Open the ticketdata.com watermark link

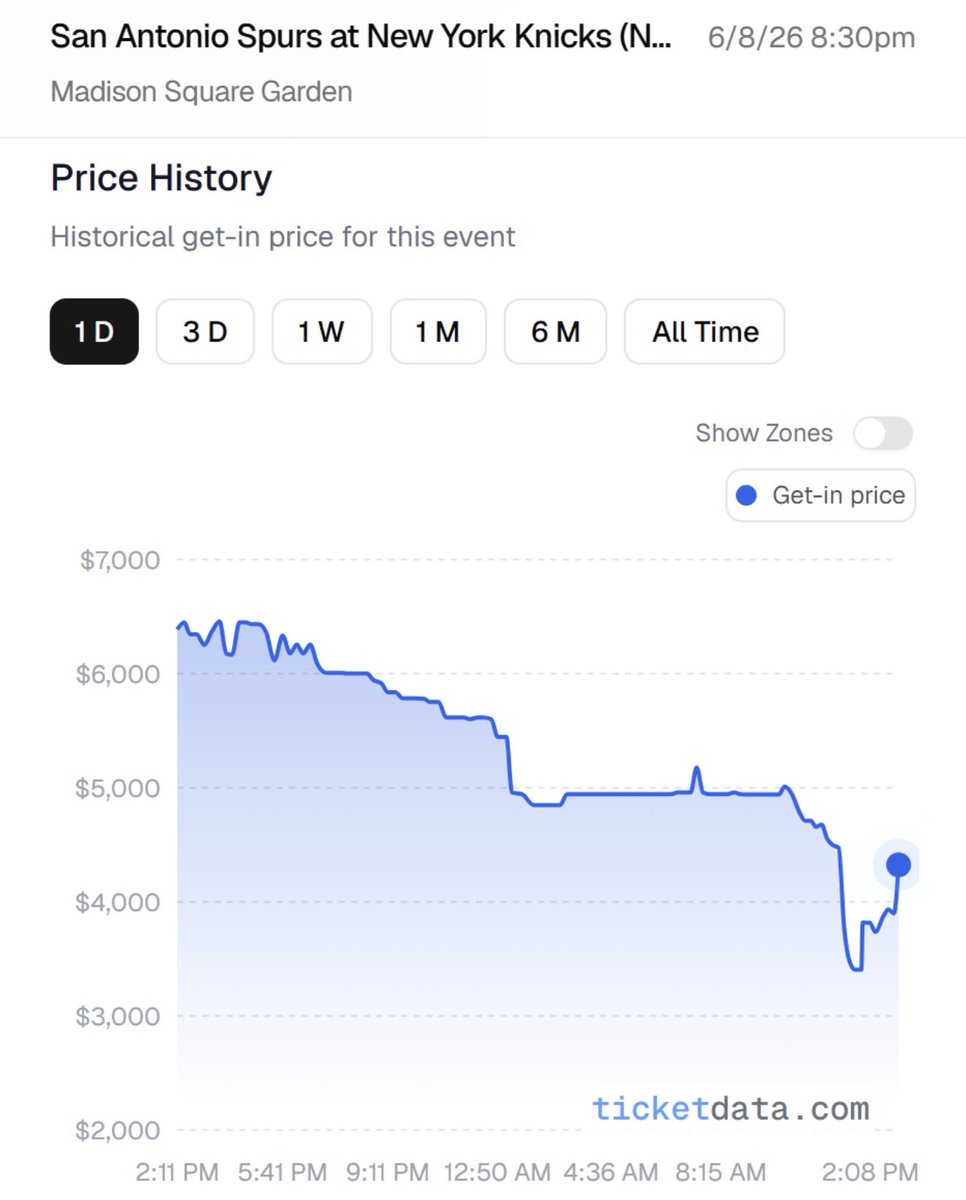[x=730, y=1108]
